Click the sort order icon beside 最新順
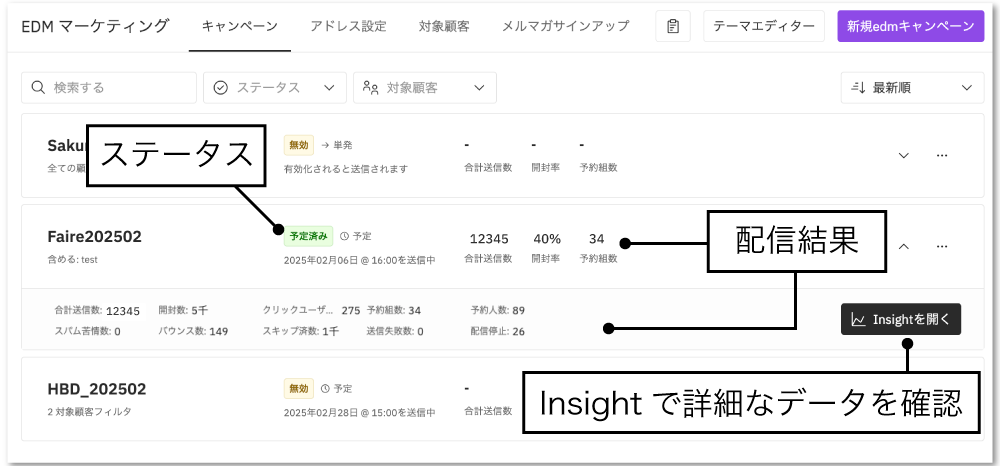Image resolution: width=1000 pixels, height=466 pixels. pos(858,88)
